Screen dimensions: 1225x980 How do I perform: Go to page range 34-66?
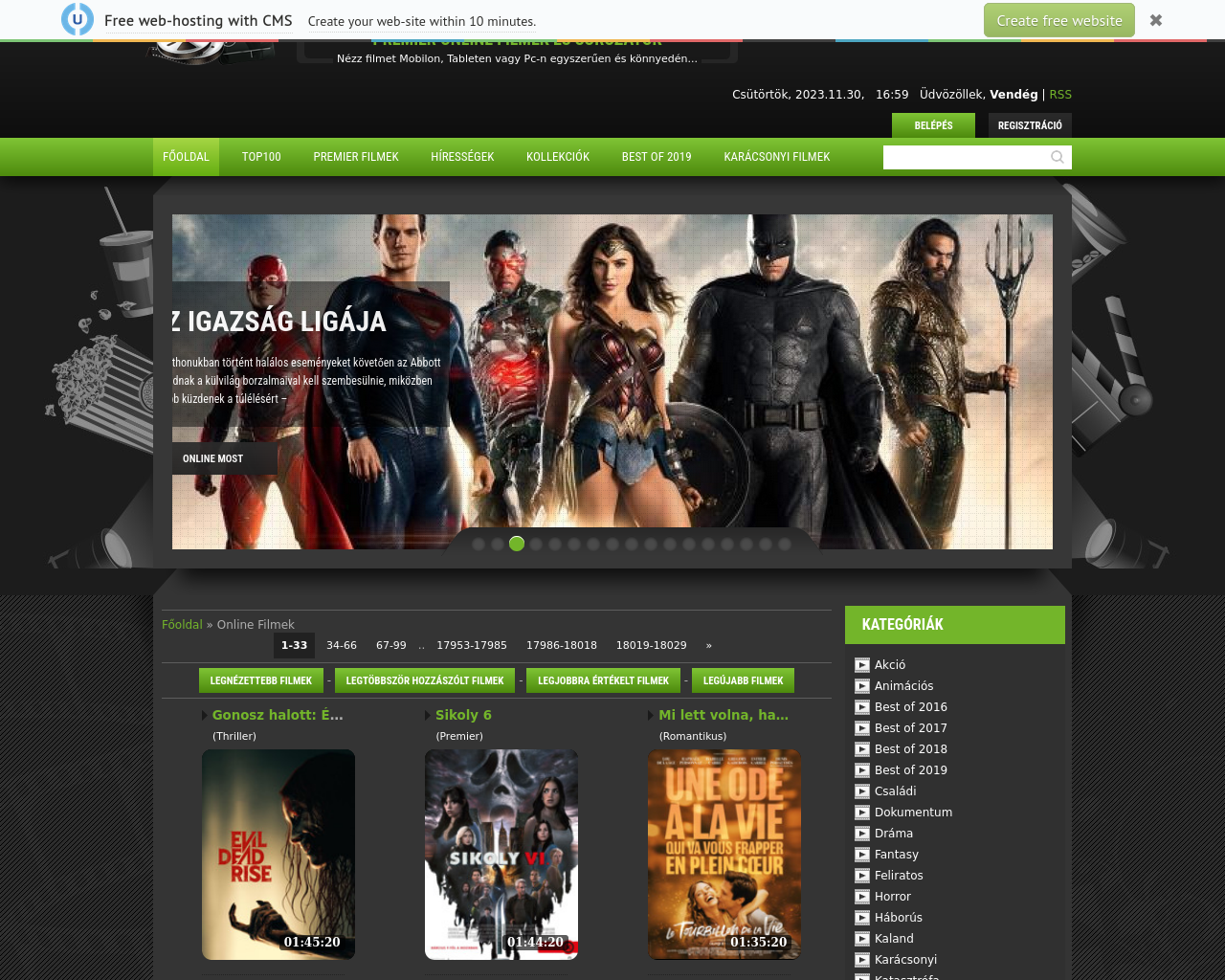point(342,645)
